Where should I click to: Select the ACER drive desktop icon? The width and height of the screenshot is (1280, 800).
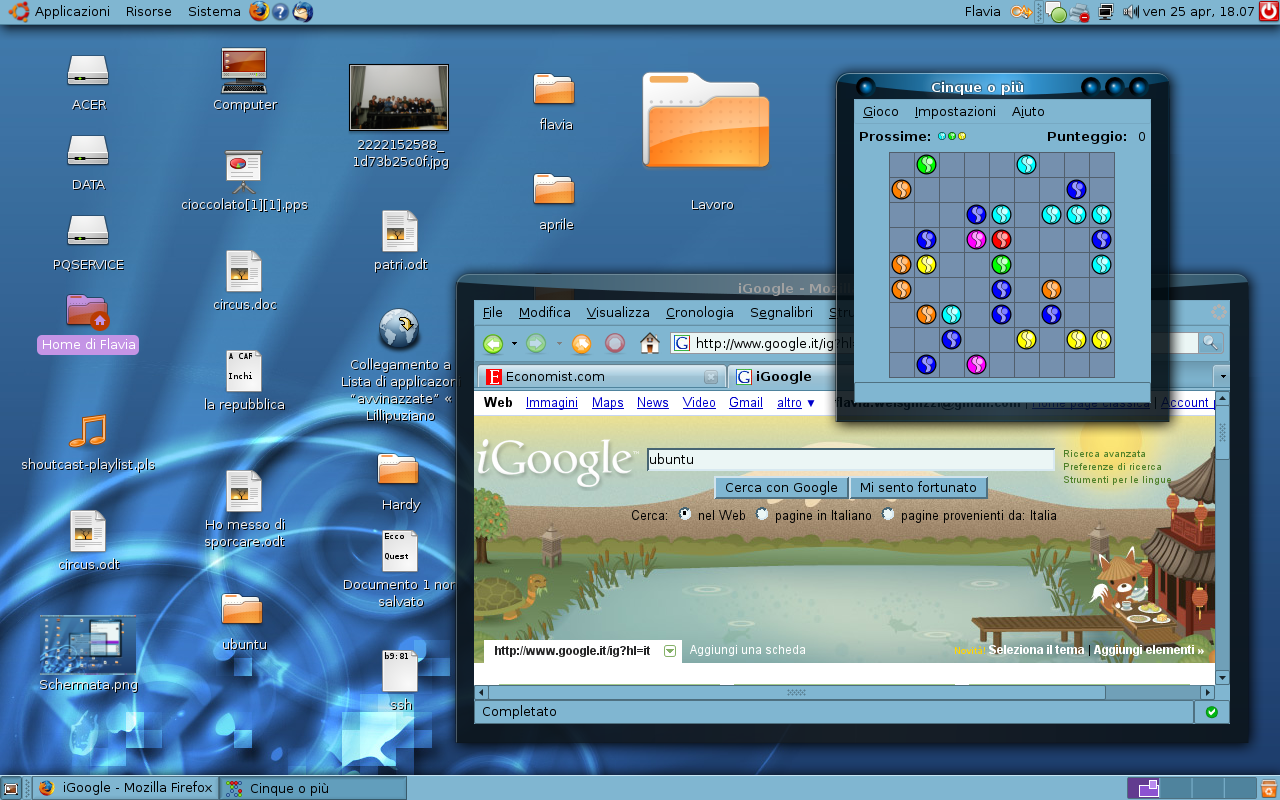pos(88,71)
